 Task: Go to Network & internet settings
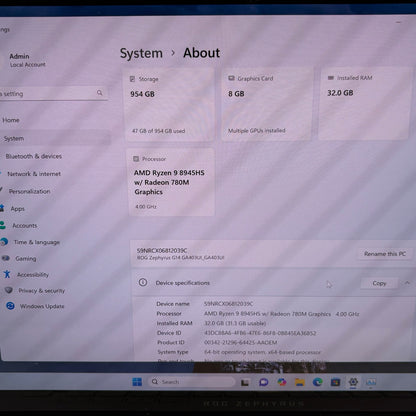click(34, 174)
